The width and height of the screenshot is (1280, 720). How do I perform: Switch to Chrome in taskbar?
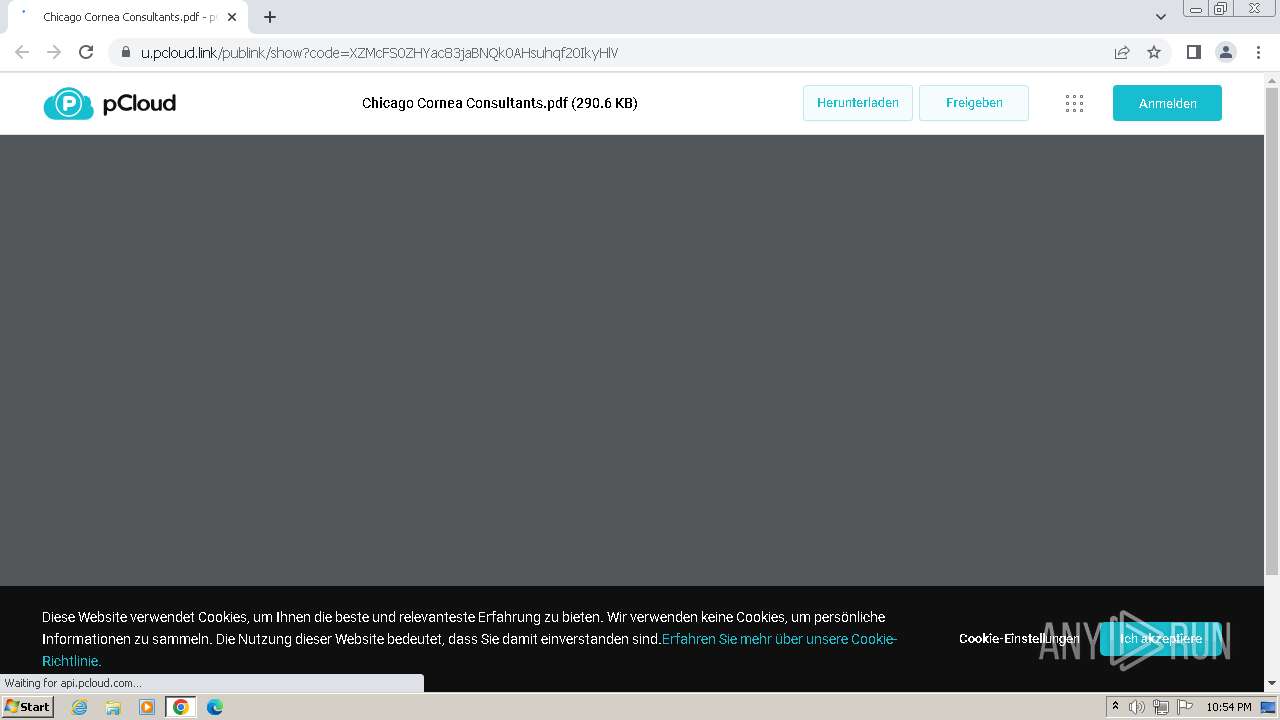181,707
